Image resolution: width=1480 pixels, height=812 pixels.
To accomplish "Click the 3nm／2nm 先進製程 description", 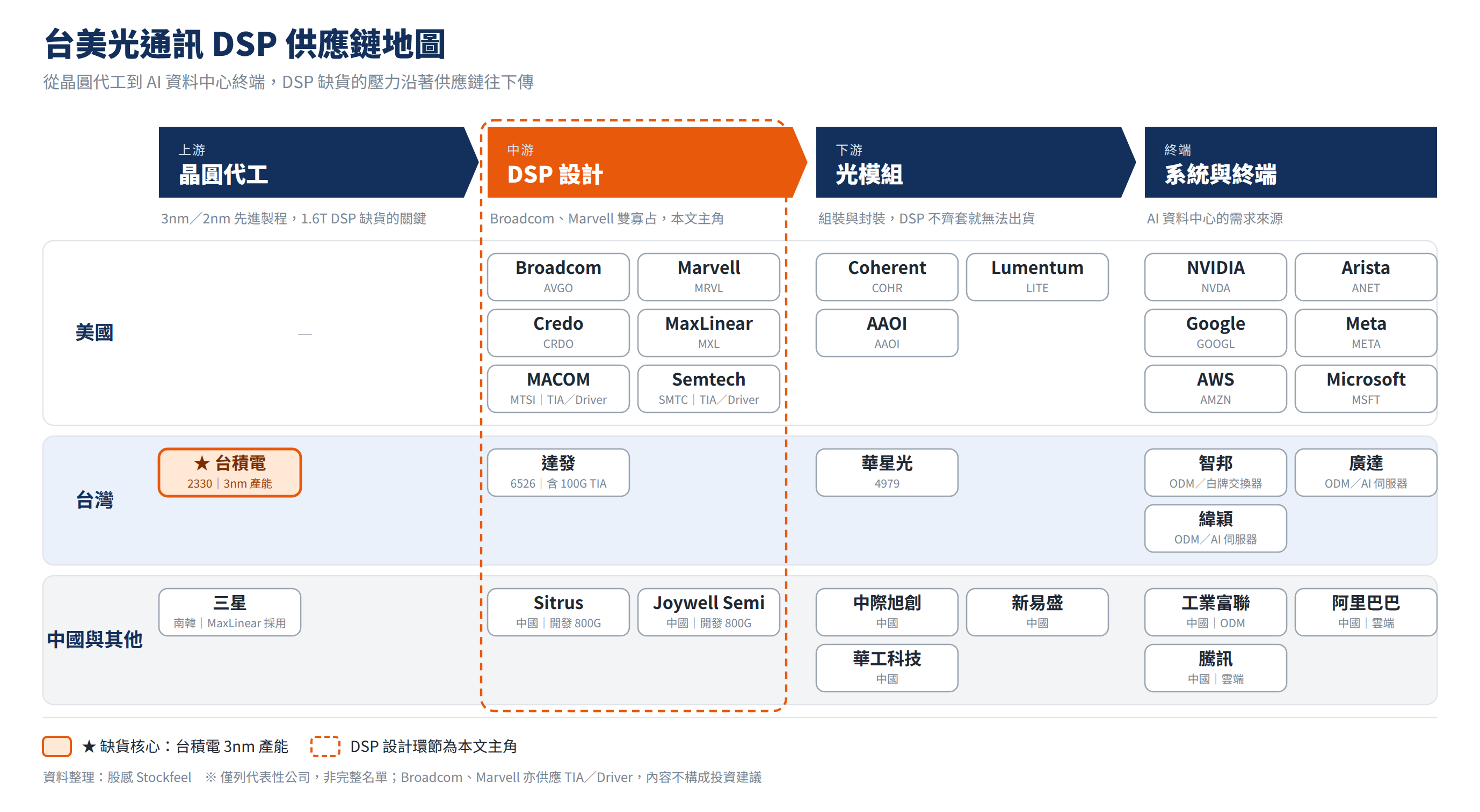I will click(x=294, y=219).
